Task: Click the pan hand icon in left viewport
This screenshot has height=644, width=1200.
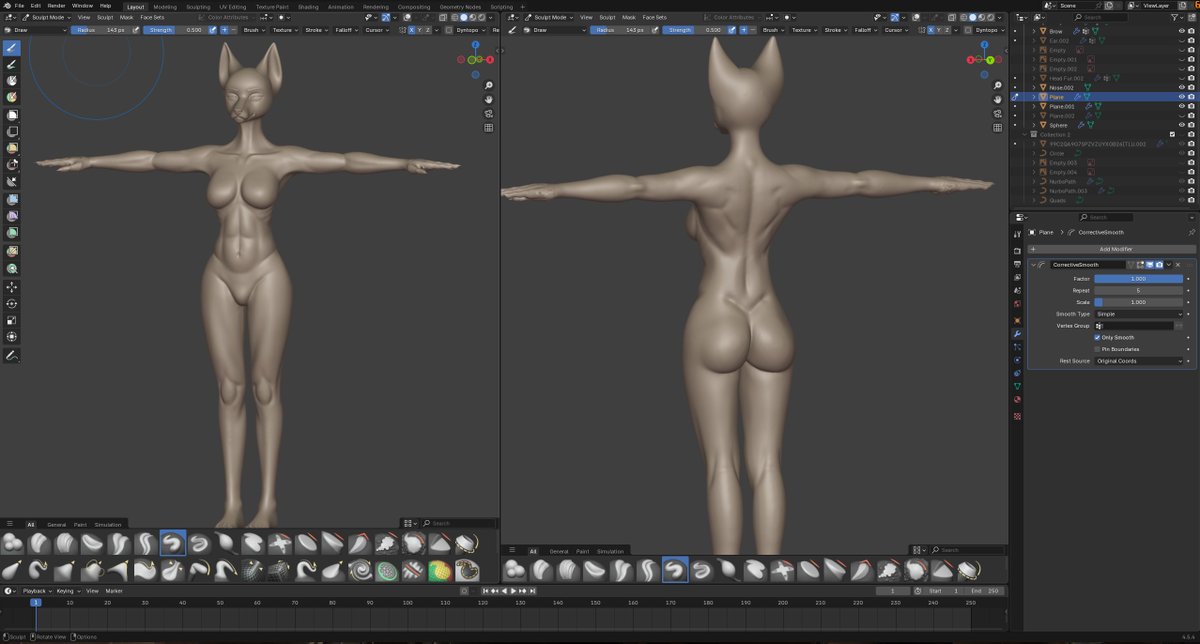Action: pos(489,99)
